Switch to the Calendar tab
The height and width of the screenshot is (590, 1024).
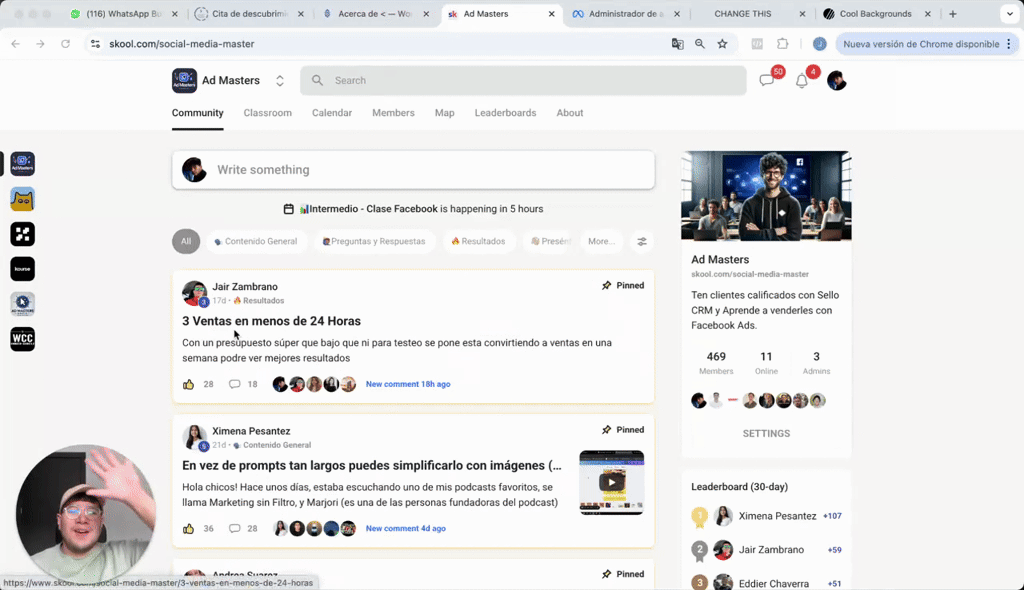pyautogui.click(x=332, y=113)
